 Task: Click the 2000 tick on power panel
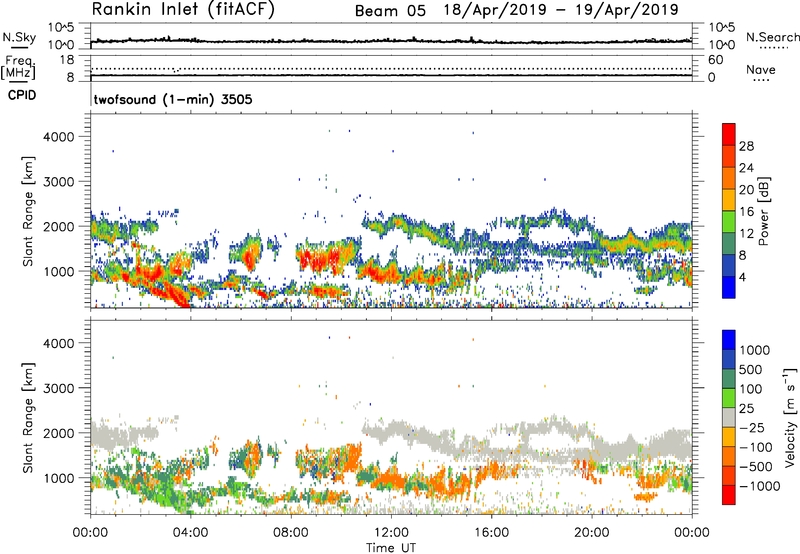pyautogui.click(x=59, y=226)
